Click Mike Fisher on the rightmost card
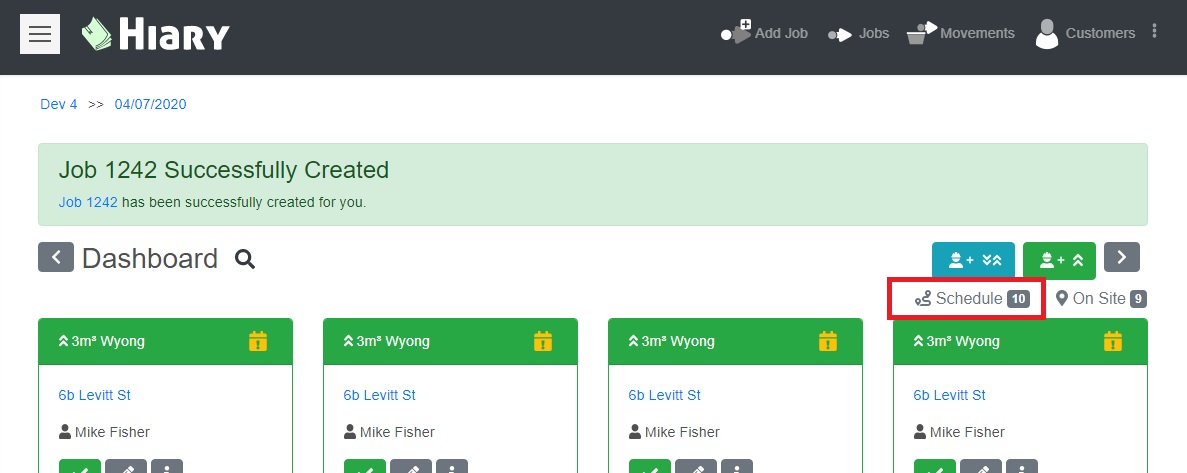The width and height of the screenshot is (1187, 473). pos(959,432)
